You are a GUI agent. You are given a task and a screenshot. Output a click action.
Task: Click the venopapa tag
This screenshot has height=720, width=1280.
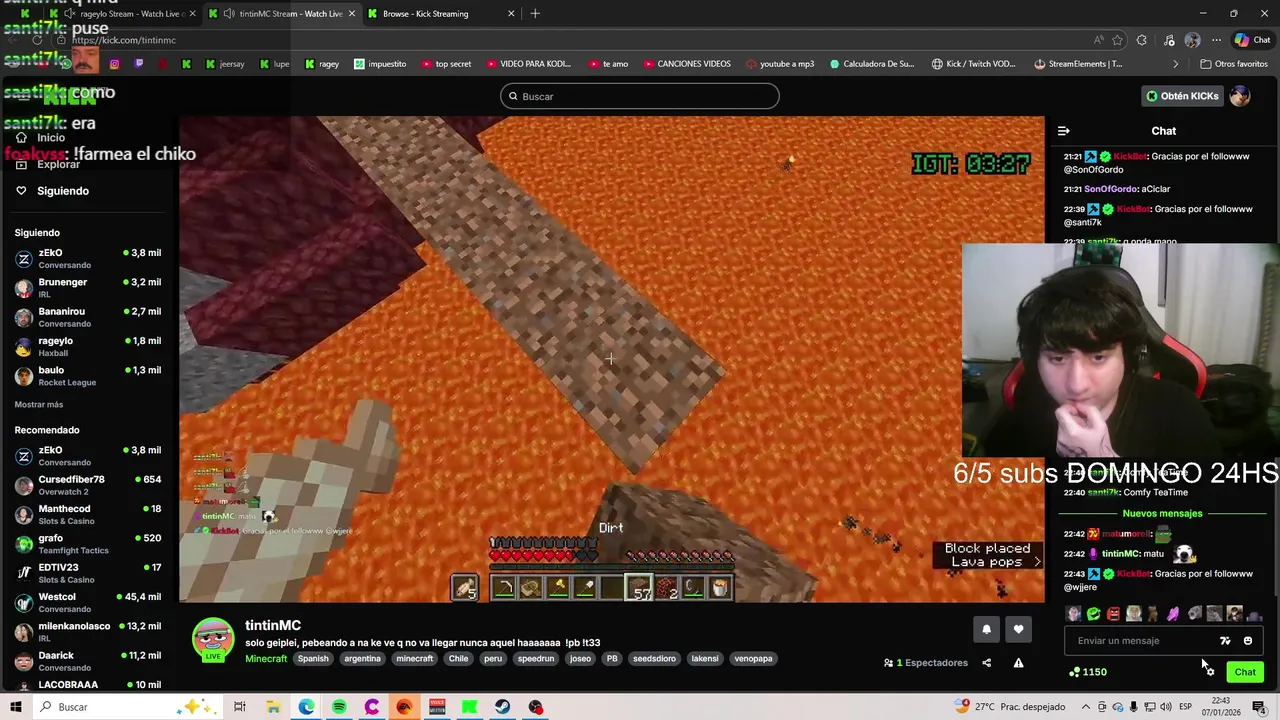753,659
